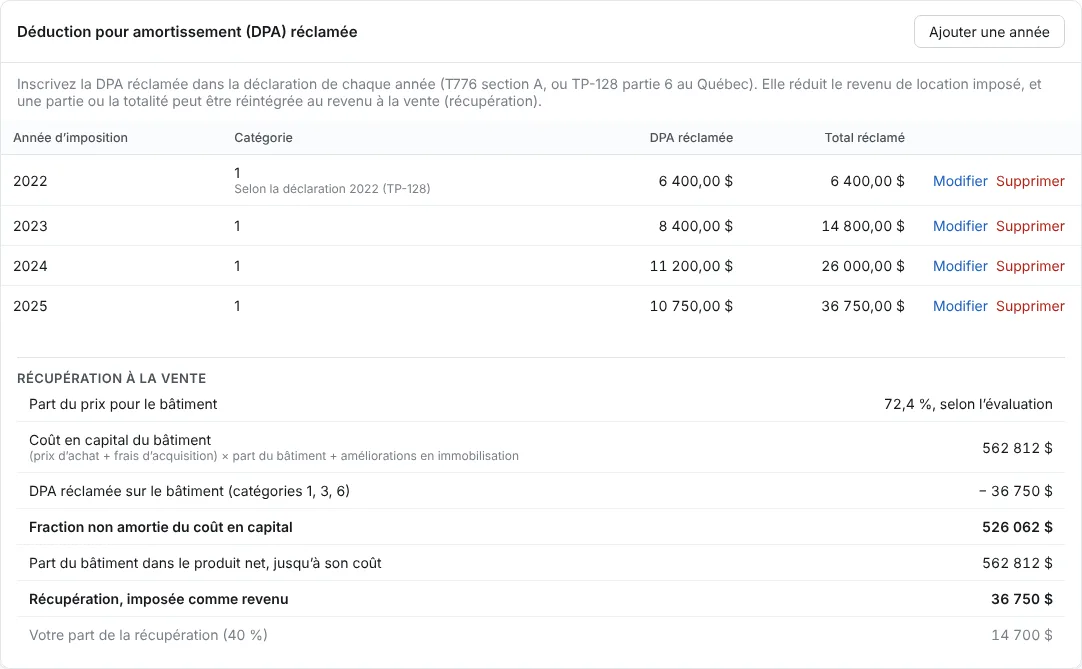
Task: Select the − 36 750 $ DPA réclamée value
Action: (x=1015, y=491)
